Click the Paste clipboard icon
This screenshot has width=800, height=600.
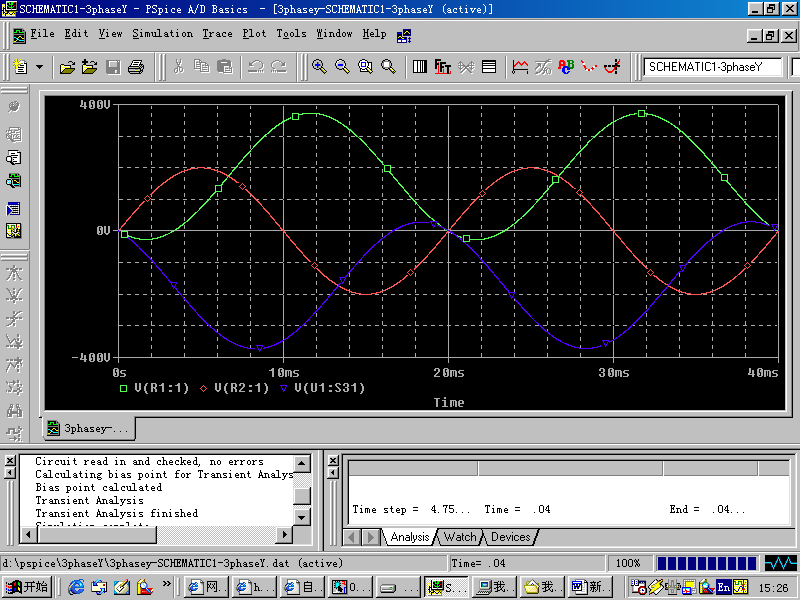(224, 66)
